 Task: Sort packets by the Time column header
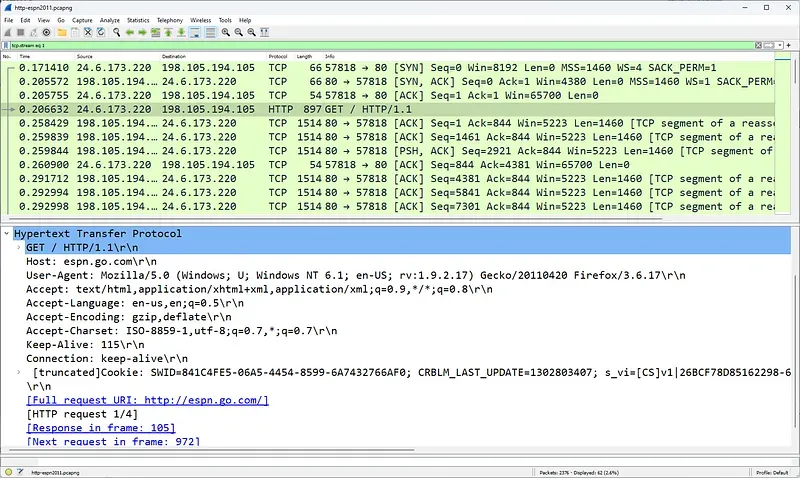point(24,57)
